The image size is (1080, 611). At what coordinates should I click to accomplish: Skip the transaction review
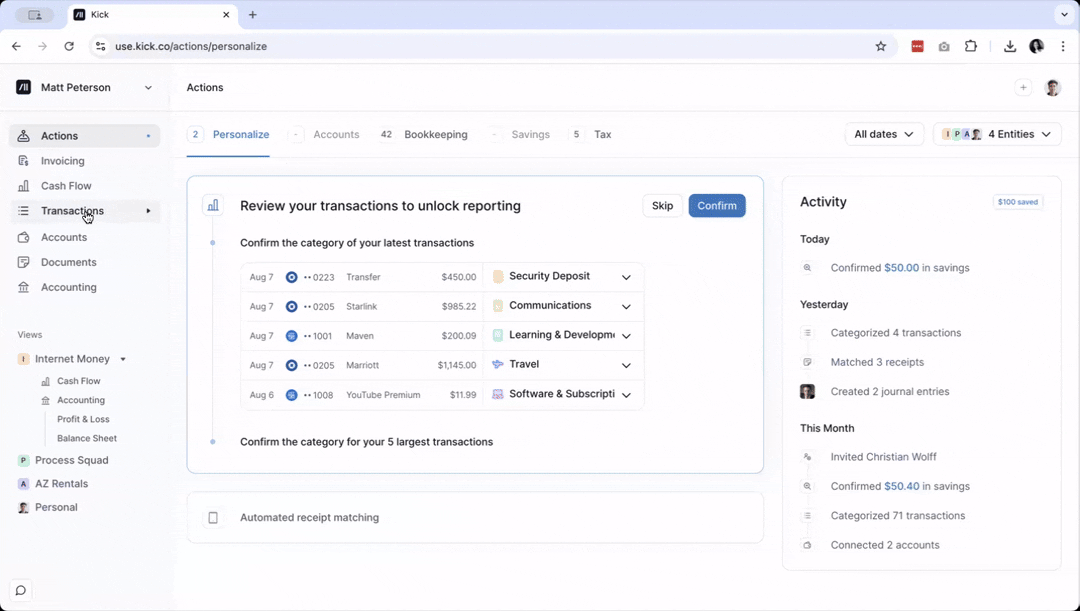coord(662,206)
